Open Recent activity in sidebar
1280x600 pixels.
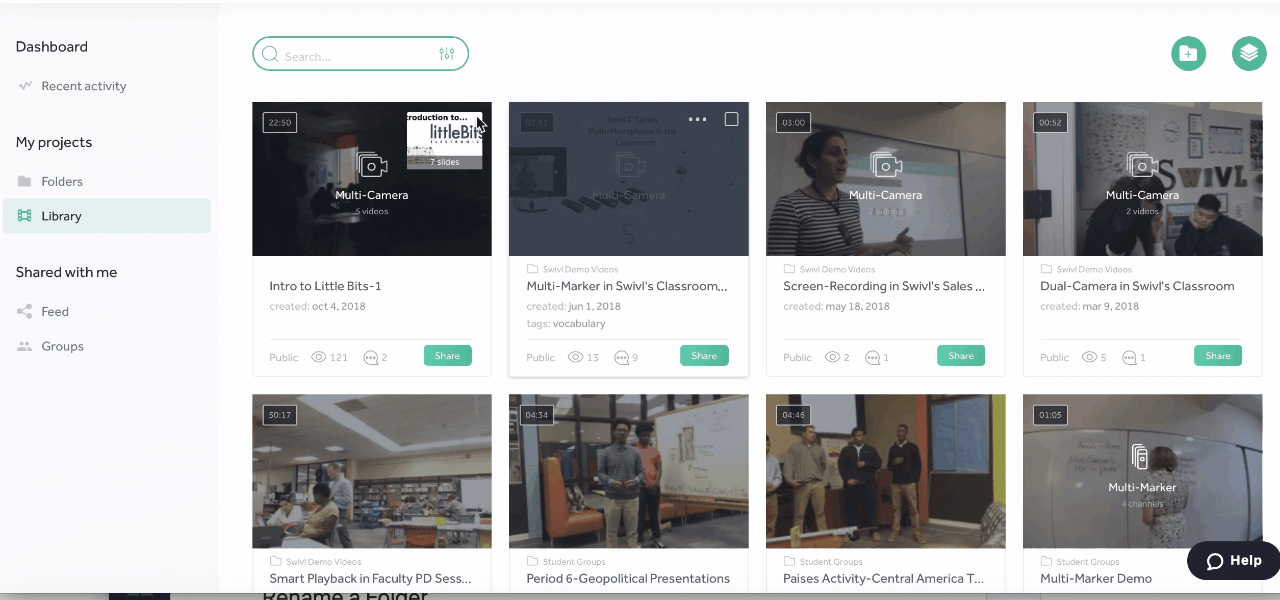click(83, 86)
